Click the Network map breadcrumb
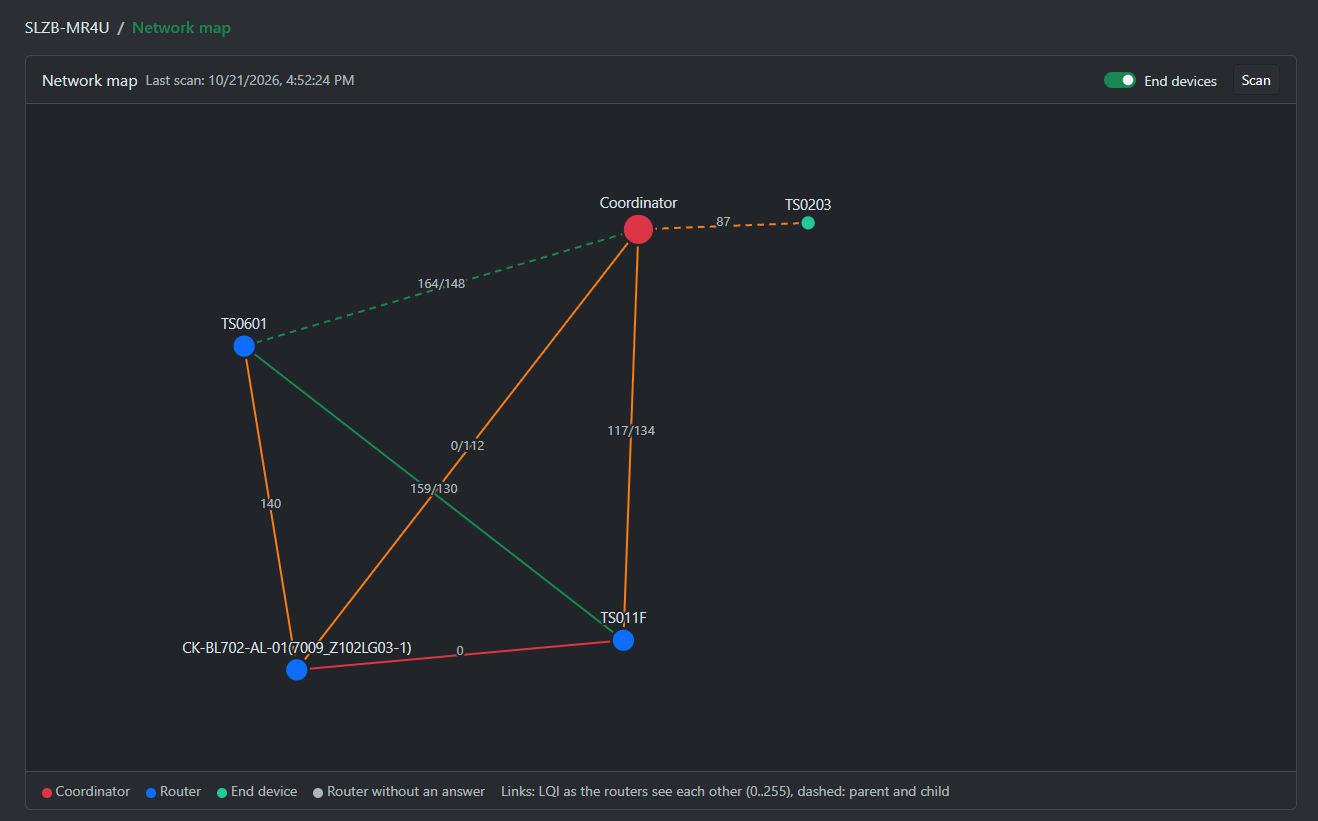This screenshot has width=1318, height=821. (x=181, y=28)
